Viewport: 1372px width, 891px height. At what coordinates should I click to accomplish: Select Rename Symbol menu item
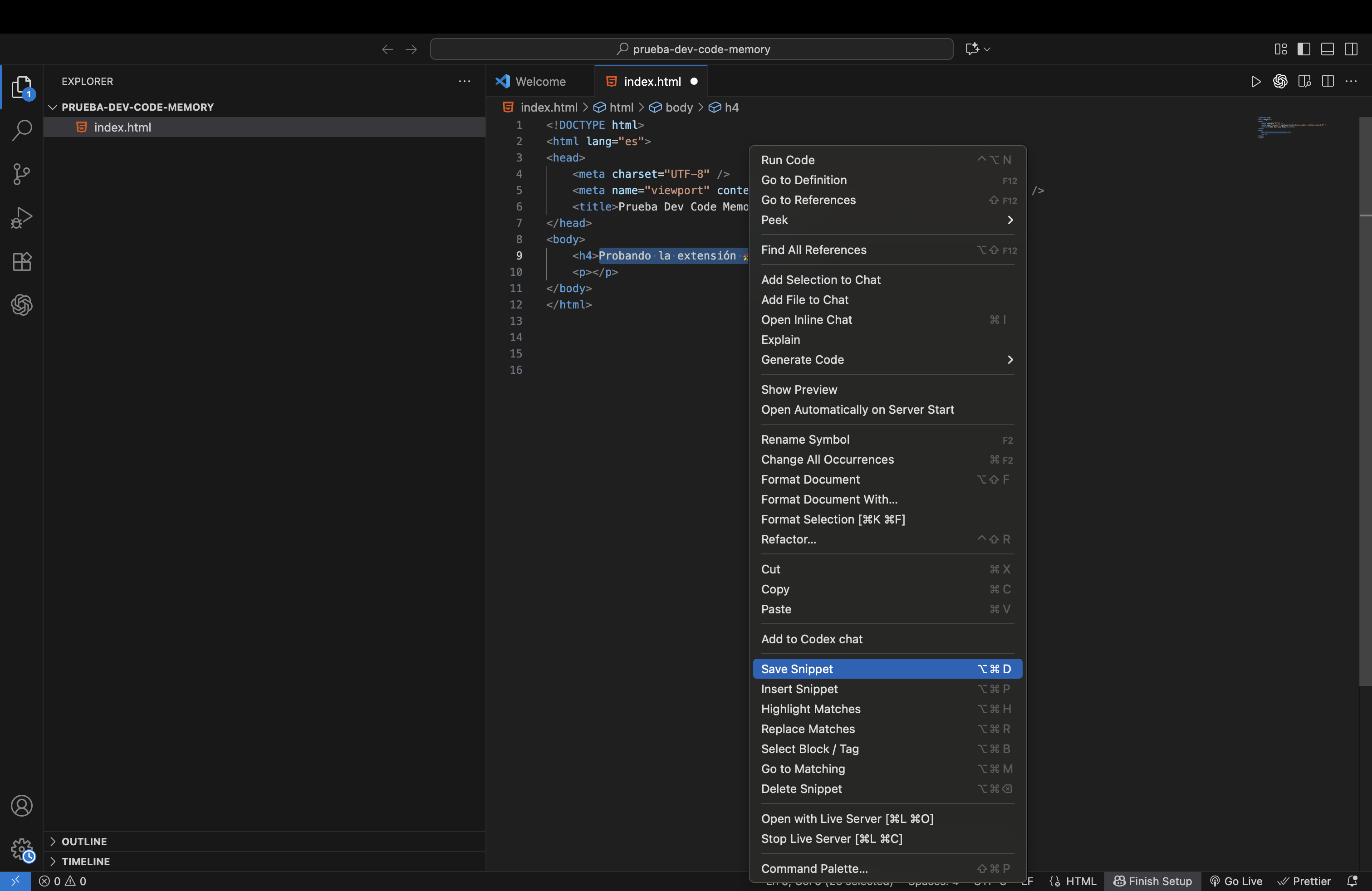coord(887,440)
